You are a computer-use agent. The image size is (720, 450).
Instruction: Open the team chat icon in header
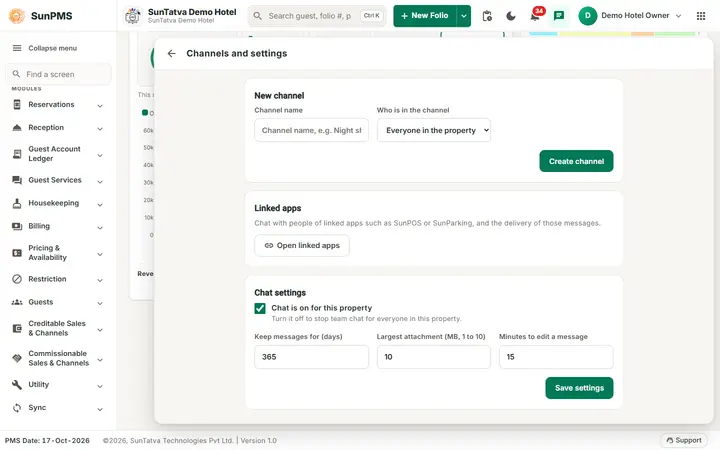(559, 16)
